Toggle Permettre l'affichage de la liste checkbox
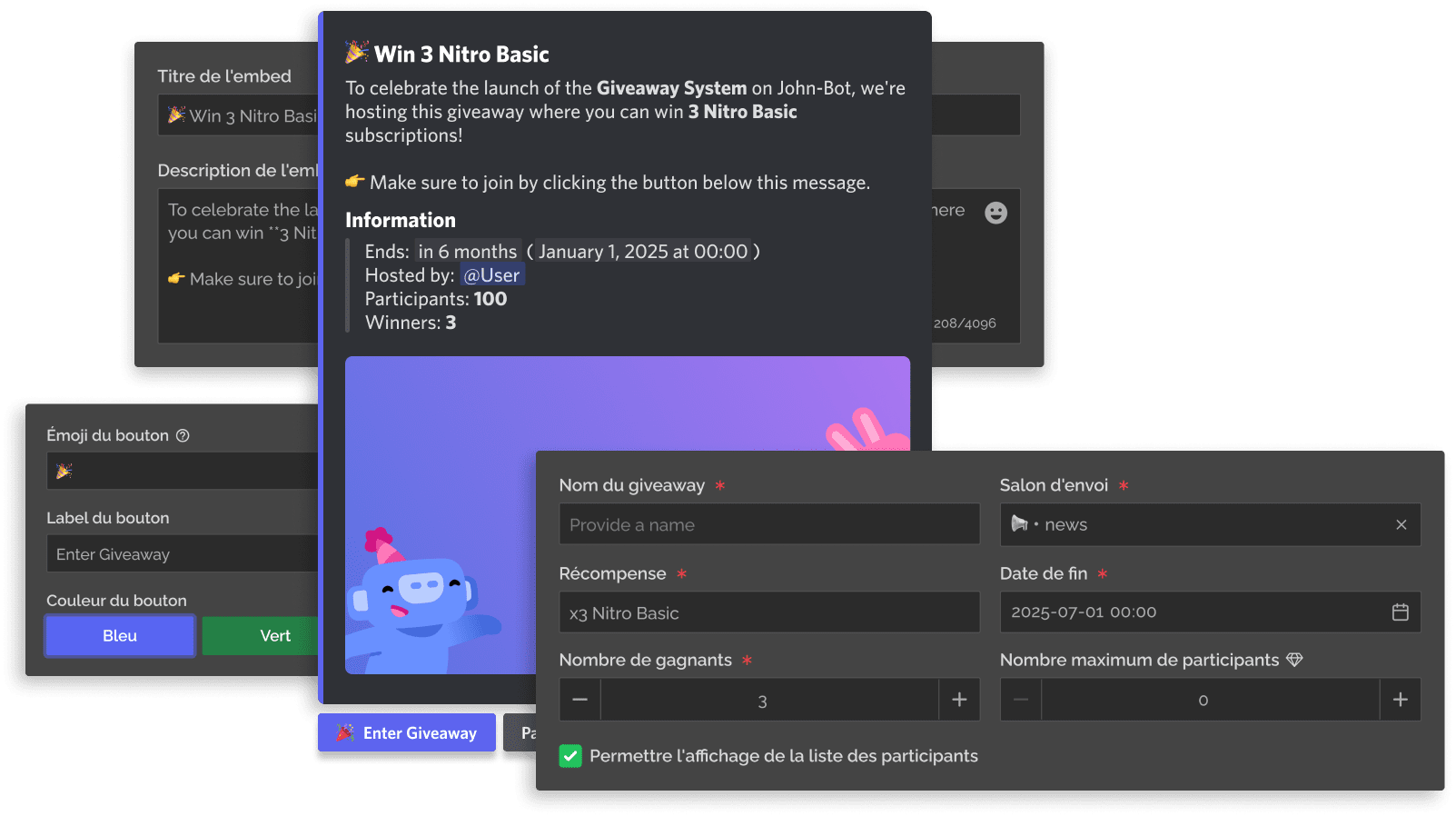 (570, 756)
